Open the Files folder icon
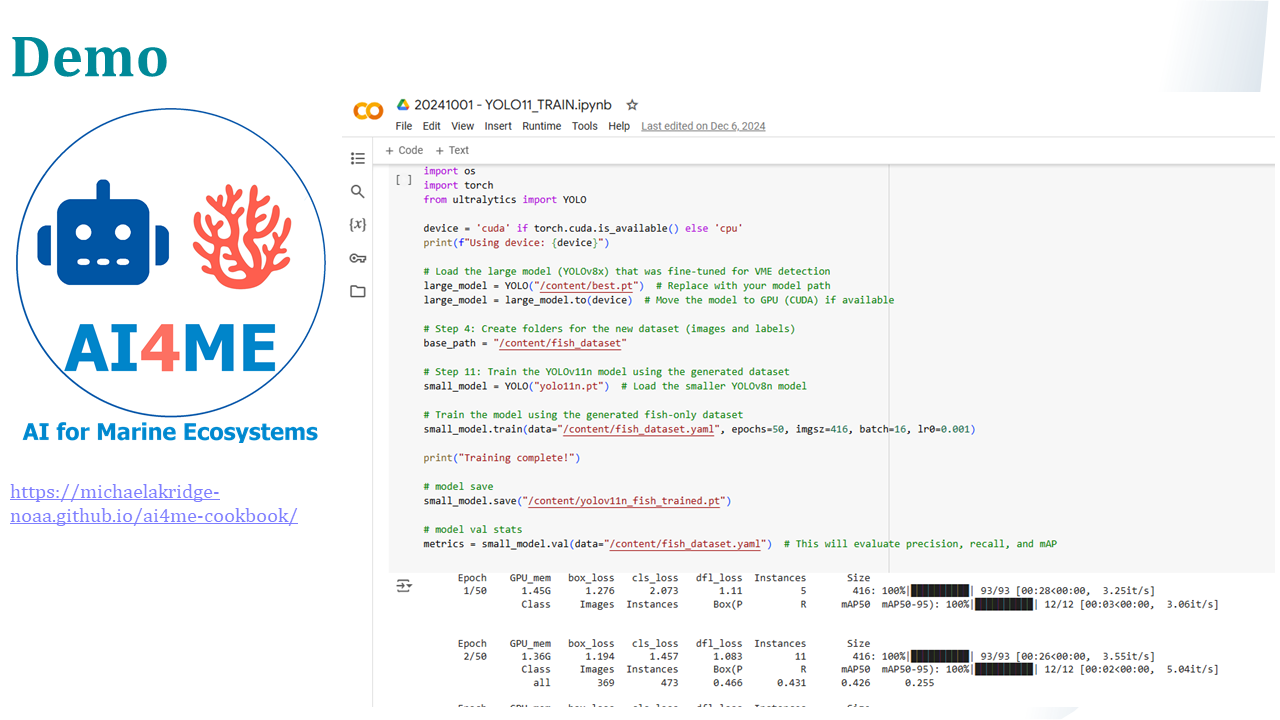 click(x=358, y=291)
